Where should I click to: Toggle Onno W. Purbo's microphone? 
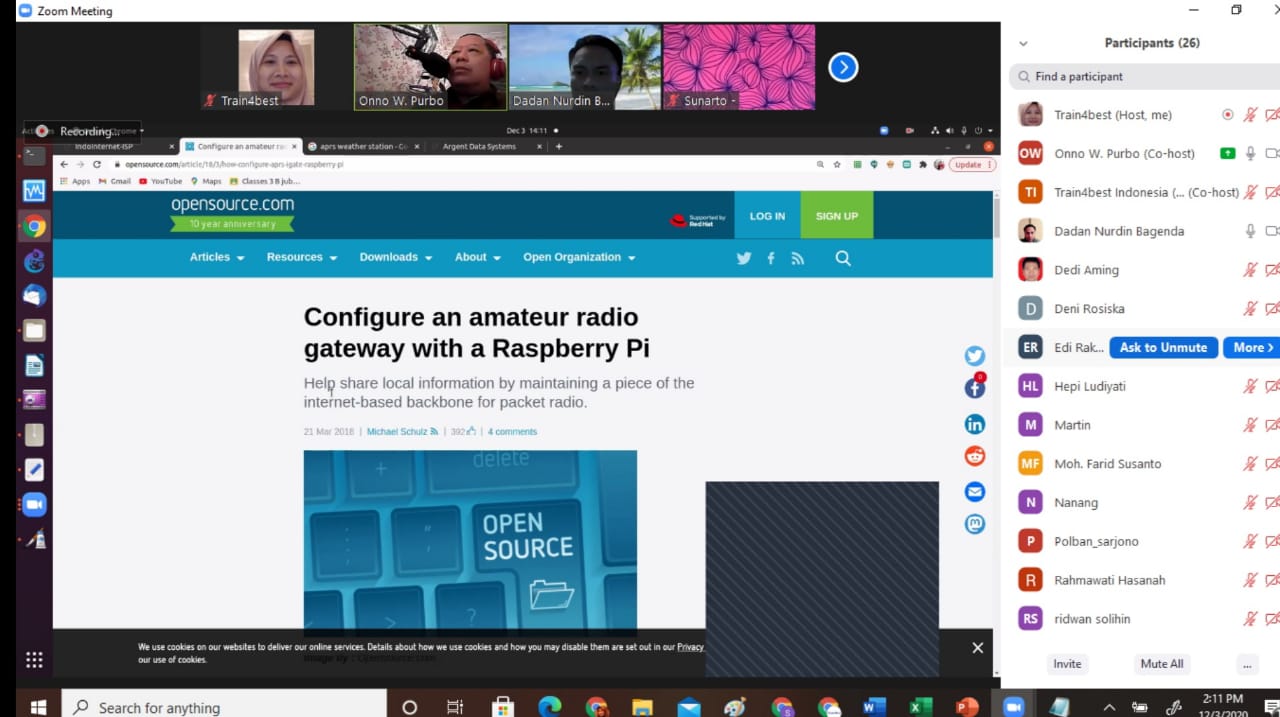[x=1250, y=153]
